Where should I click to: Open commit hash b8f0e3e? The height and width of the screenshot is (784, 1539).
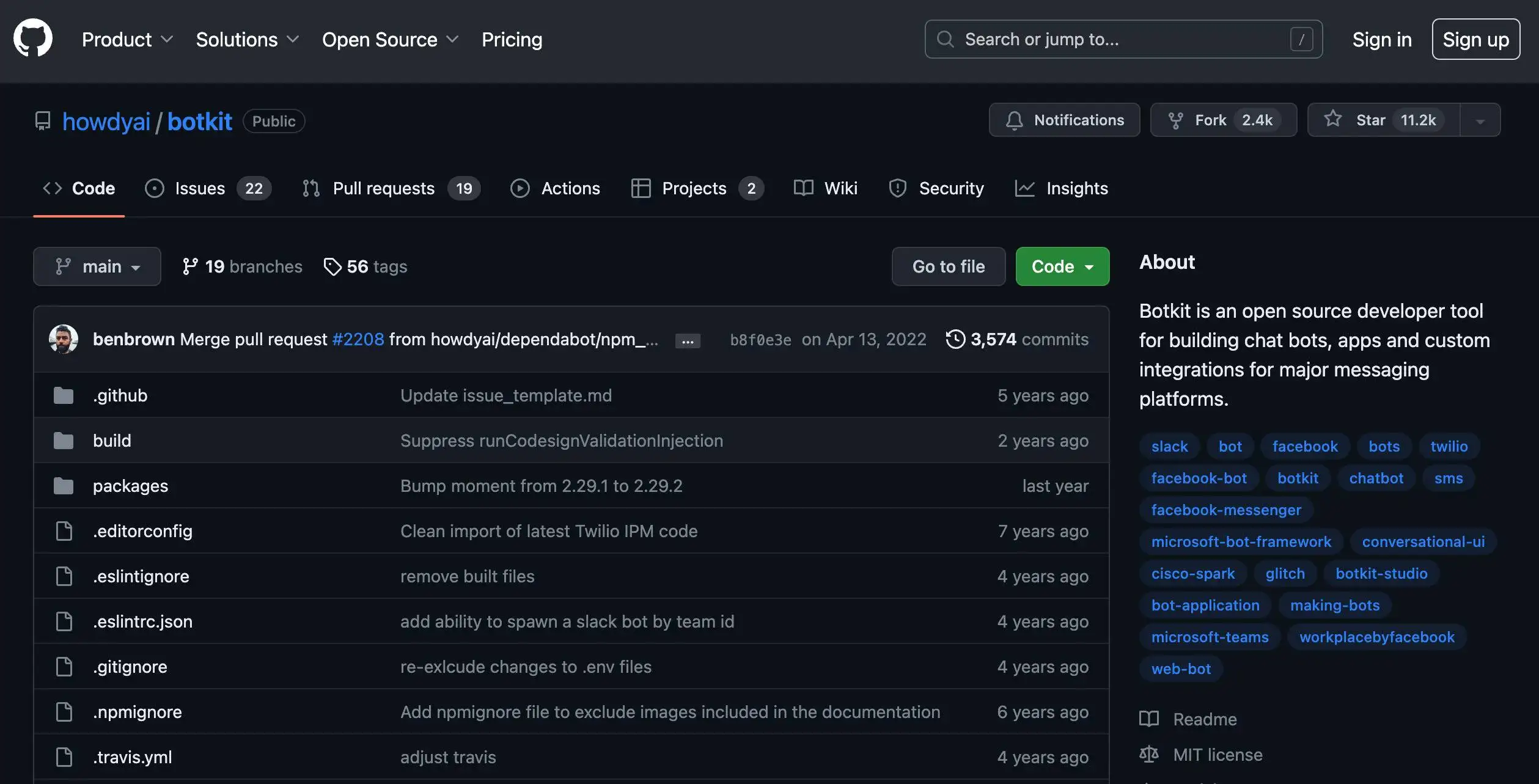pyautogui.click(x=760, y=340)
